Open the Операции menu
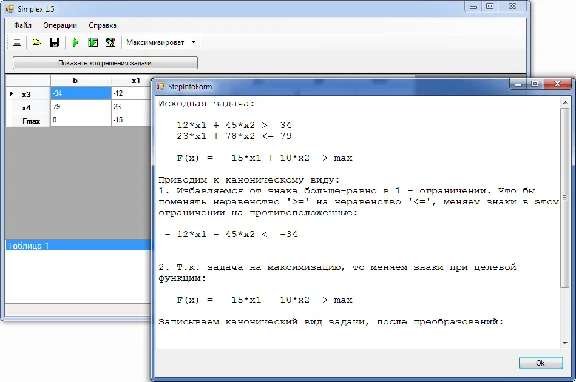The image size is (576, 382). (x=60, y=25)
